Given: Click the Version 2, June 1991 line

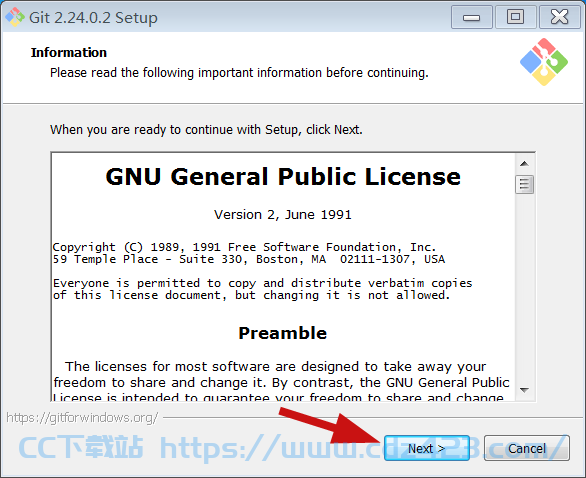Looking at the screenshot, I should 283,215.
